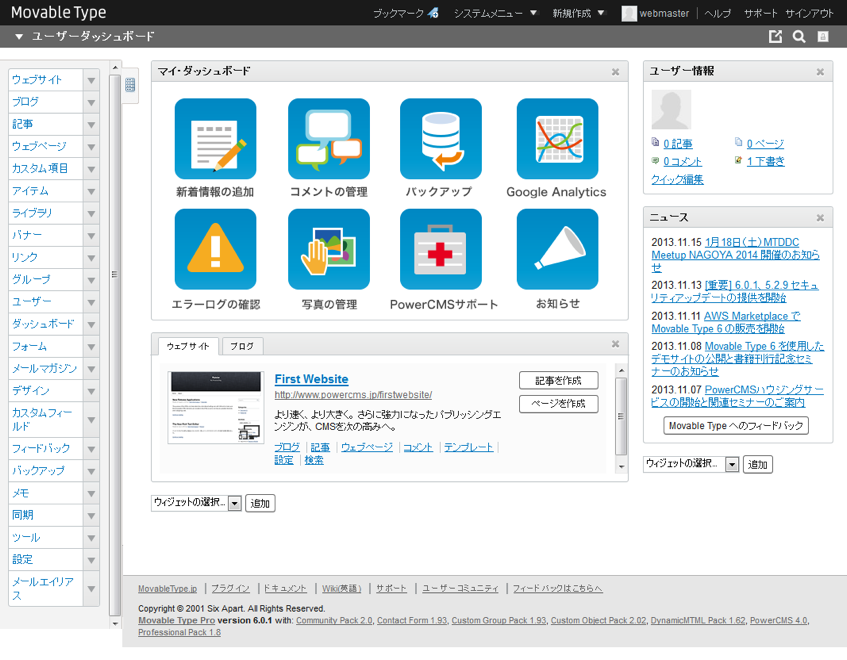Screen dimensions: 847x660
Task: Click the external link icon in header bar
Action: [x=775, y=36]
